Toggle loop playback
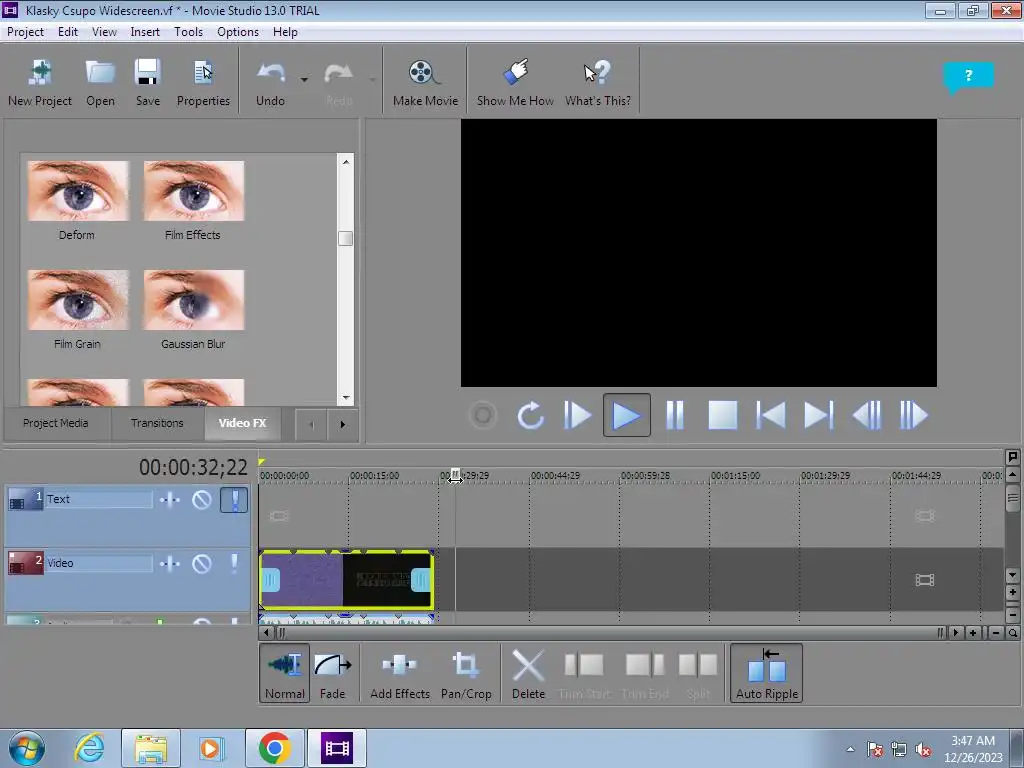This screenshot has height=768, width=1024. point(530,415)
